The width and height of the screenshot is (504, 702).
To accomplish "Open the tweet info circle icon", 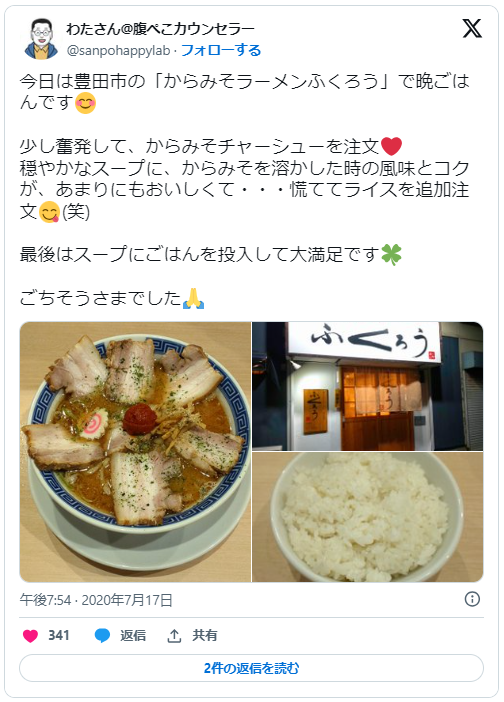I will [x=472, y=599].
